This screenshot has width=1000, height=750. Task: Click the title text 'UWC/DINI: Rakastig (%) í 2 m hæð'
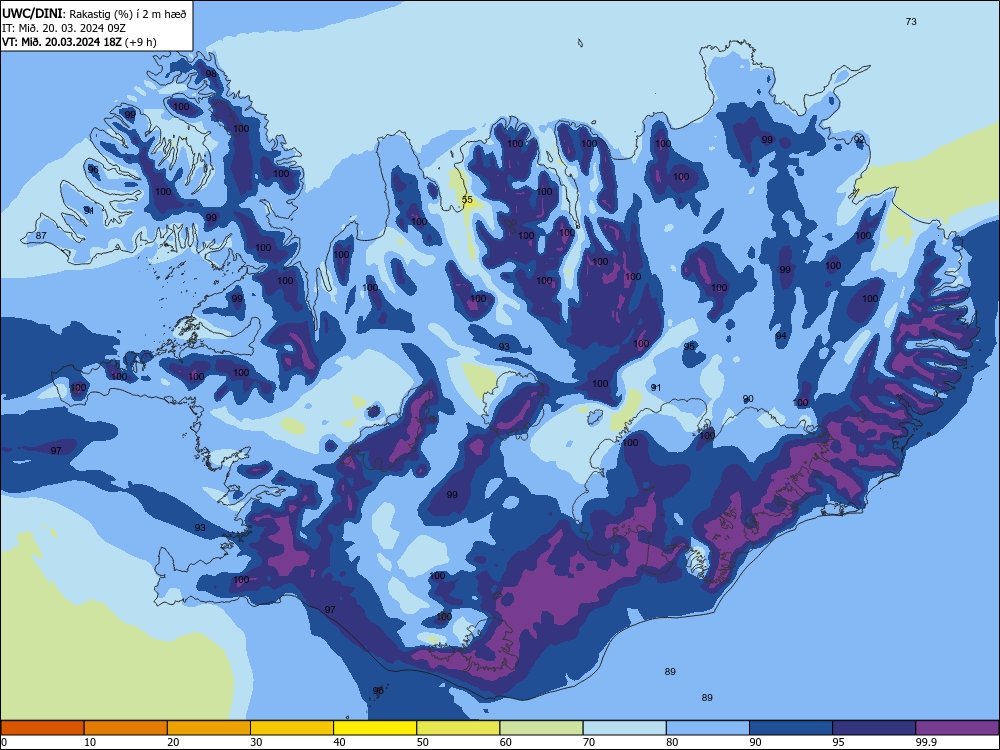click(94, 13)
